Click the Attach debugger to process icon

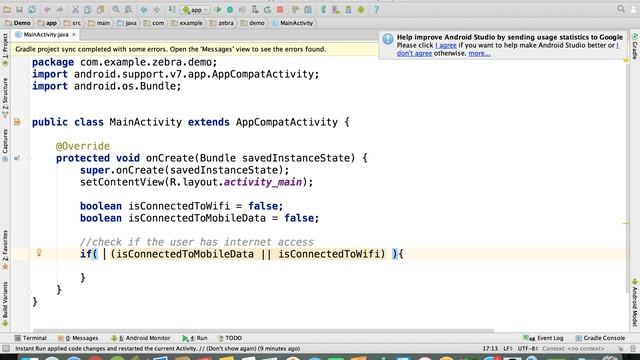click(255, 9)
